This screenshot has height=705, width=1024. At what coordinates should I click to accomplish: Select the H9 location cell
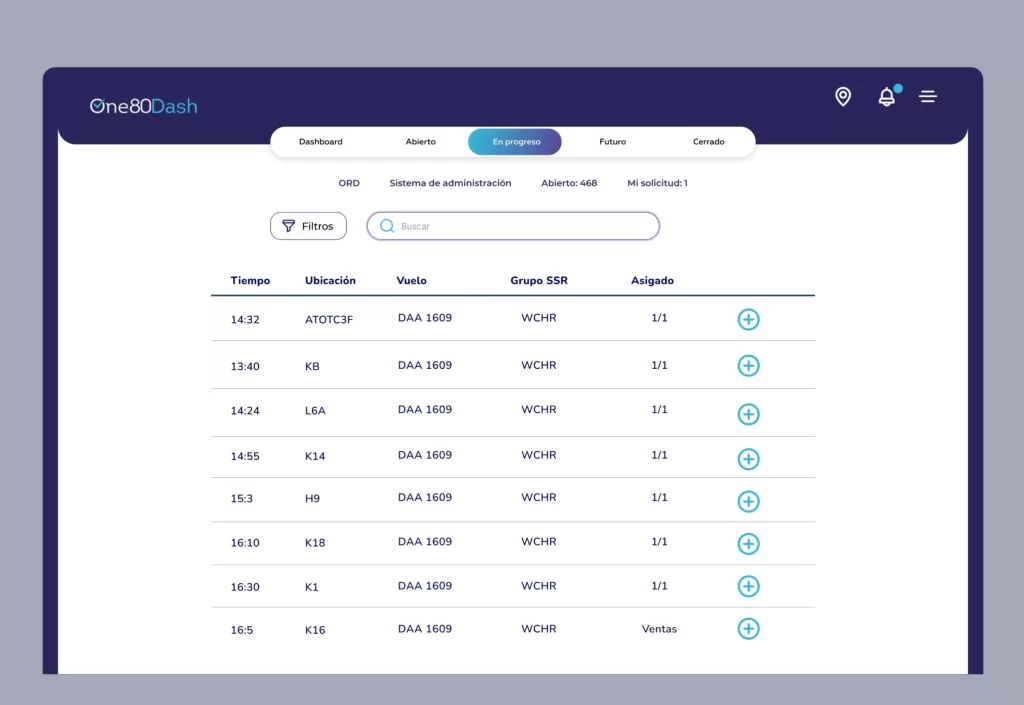click(312, 499)
